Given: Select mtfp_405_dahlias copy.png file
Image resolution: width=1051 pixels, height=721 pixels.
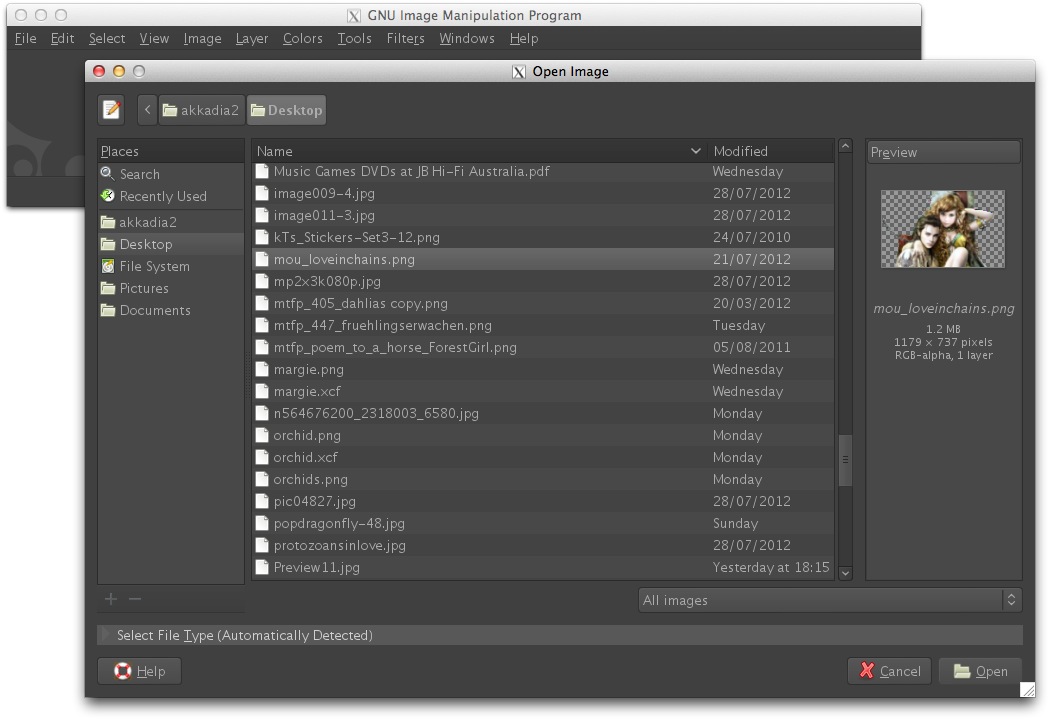Looking at the screenshot, I should 543,304.
